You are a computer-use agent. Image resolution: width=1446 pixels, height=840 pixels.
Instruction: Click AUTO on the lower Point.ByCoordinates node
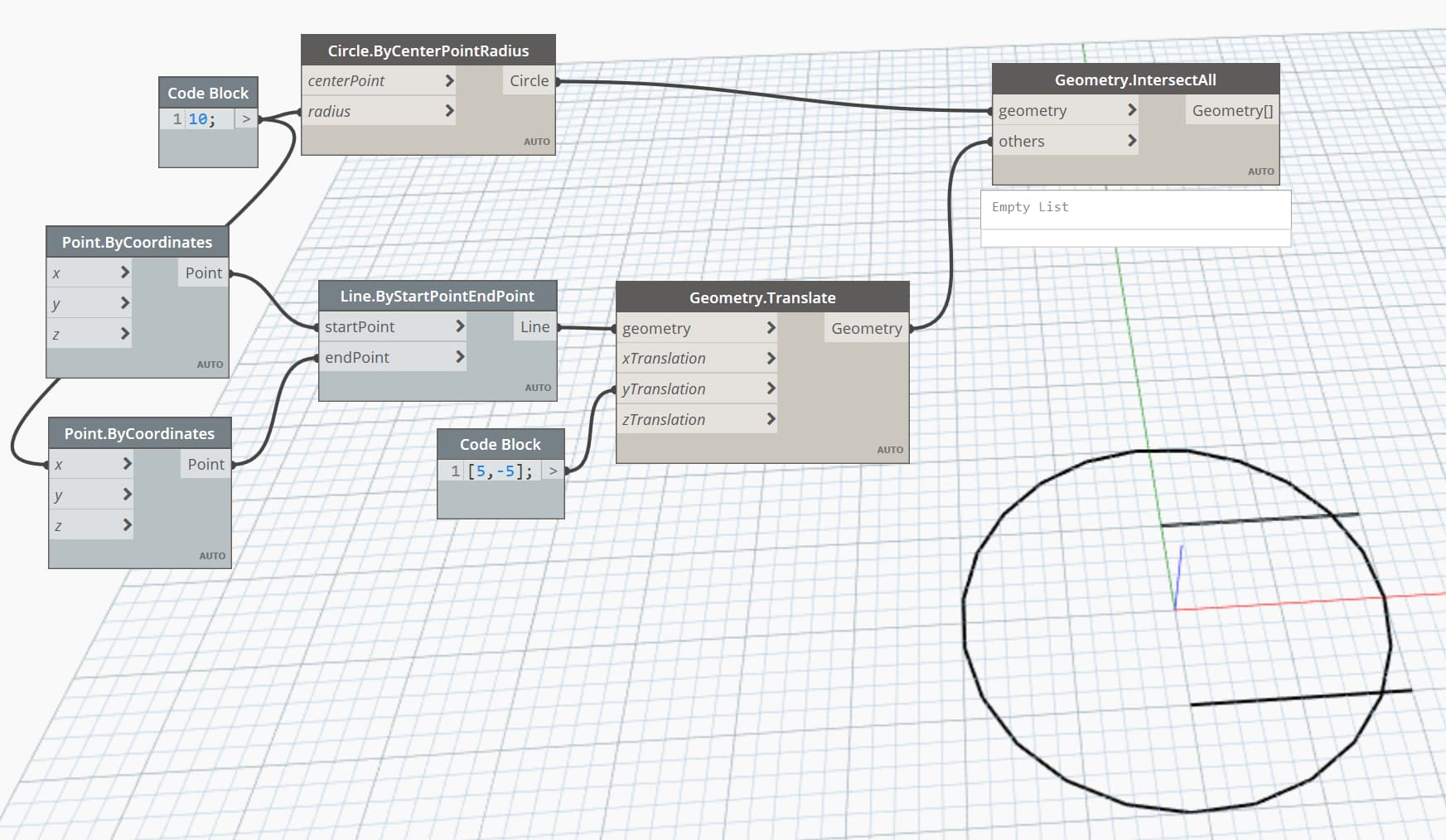212,555
